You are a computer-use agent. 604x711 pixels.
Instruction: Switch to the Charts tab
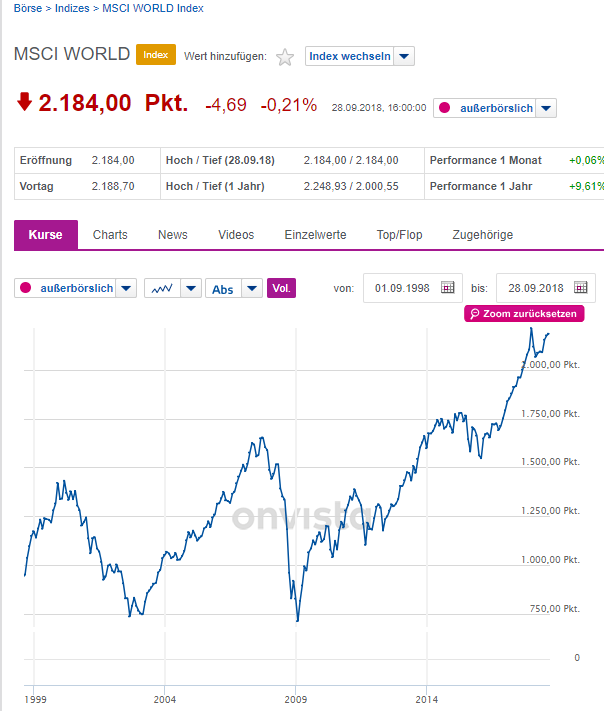coord(110,235)
